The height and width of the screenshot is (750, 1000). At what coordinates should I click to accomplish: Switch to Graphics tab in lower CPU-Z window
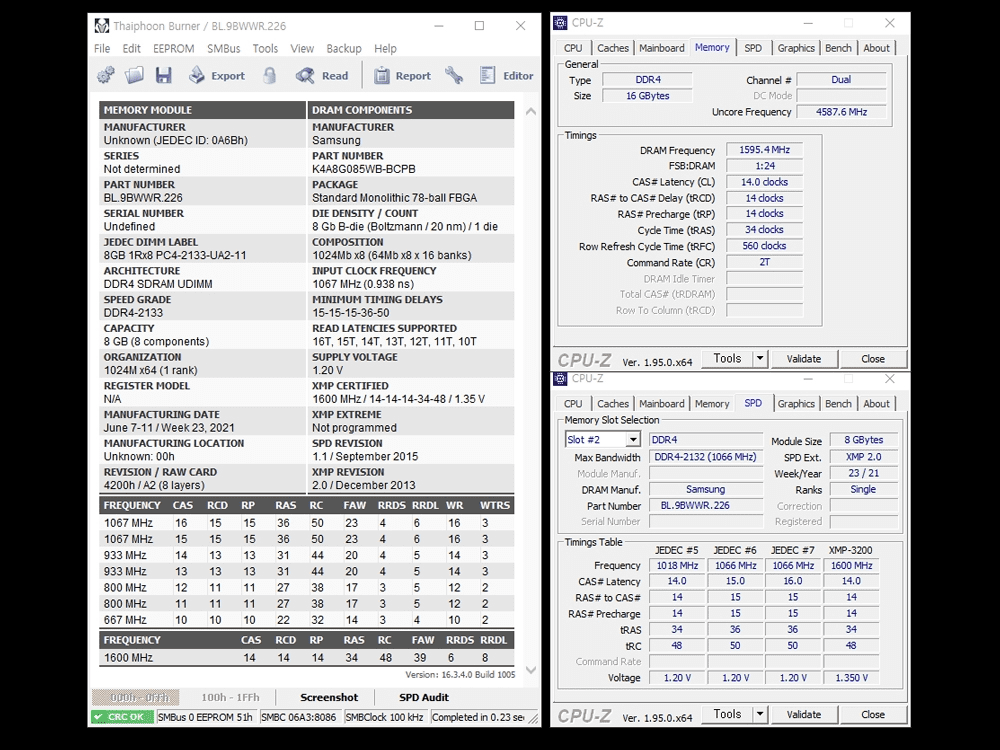click(x=795, y=404)
